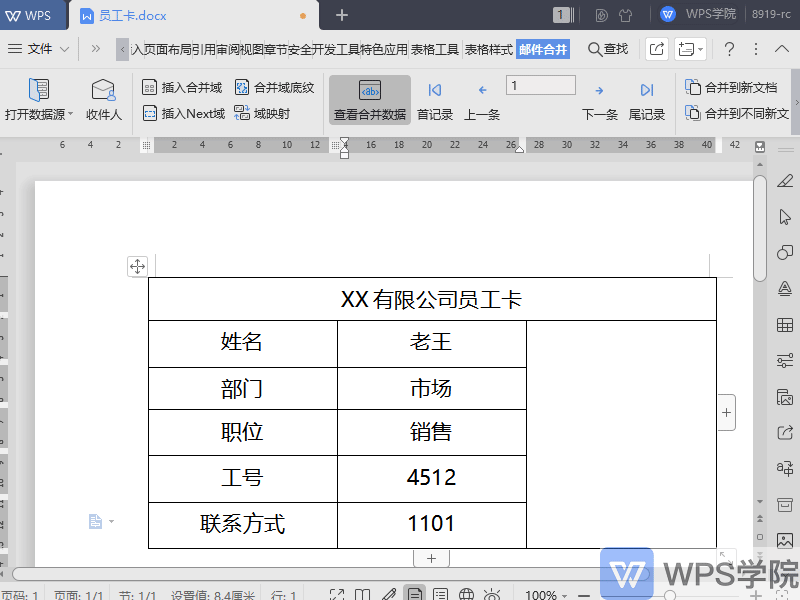Viewport: 800px width, 600px height.
Task: Open the shapes tool in sidebar
Action: (x=785, y=253)
